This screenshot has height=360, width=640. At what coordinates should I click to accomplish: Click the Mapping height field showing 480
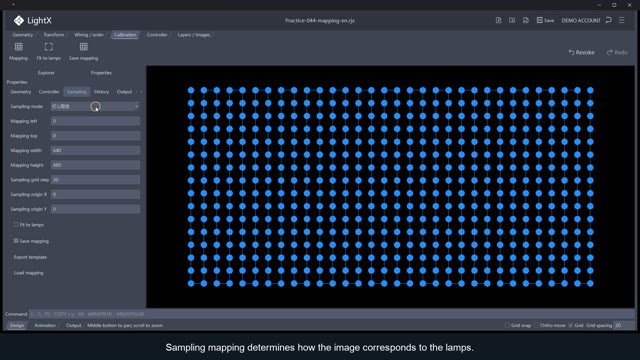coord(95,165)
